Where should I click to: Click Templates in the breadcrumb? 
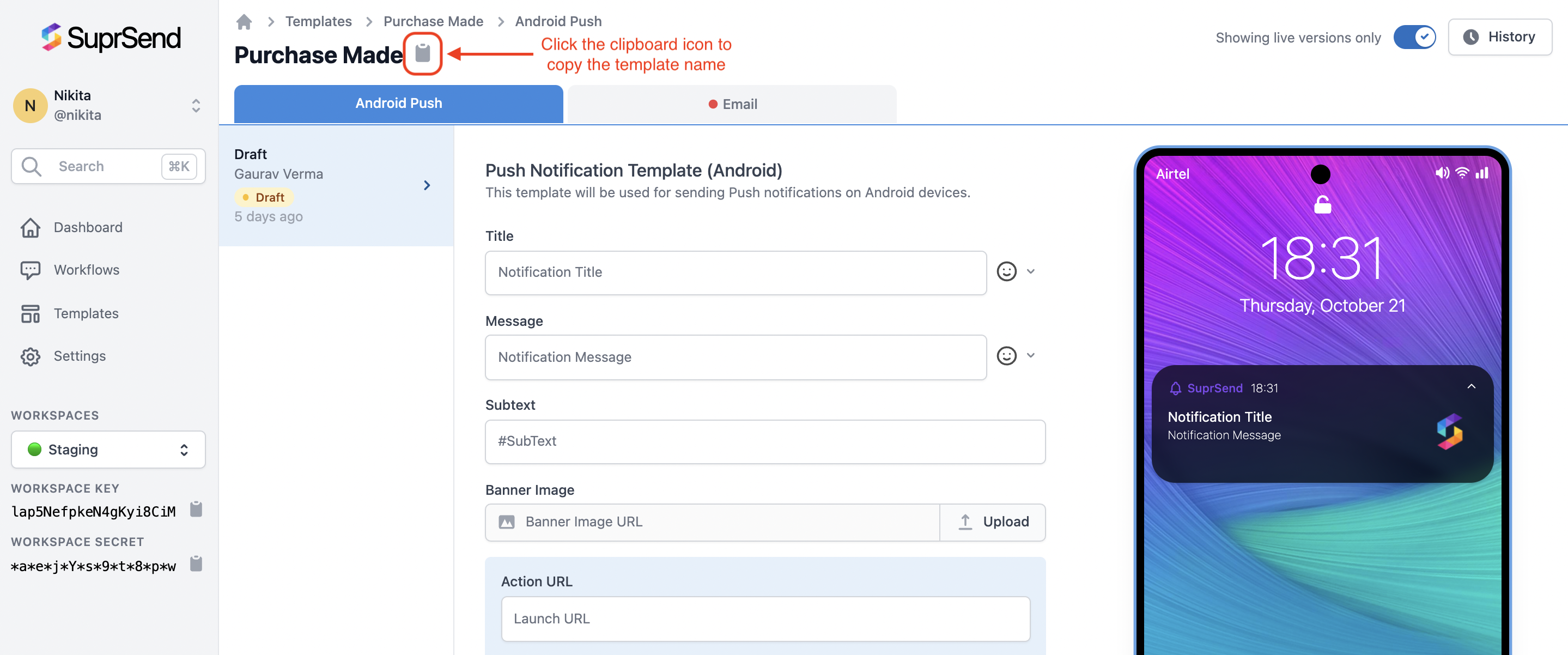[318, 21]
